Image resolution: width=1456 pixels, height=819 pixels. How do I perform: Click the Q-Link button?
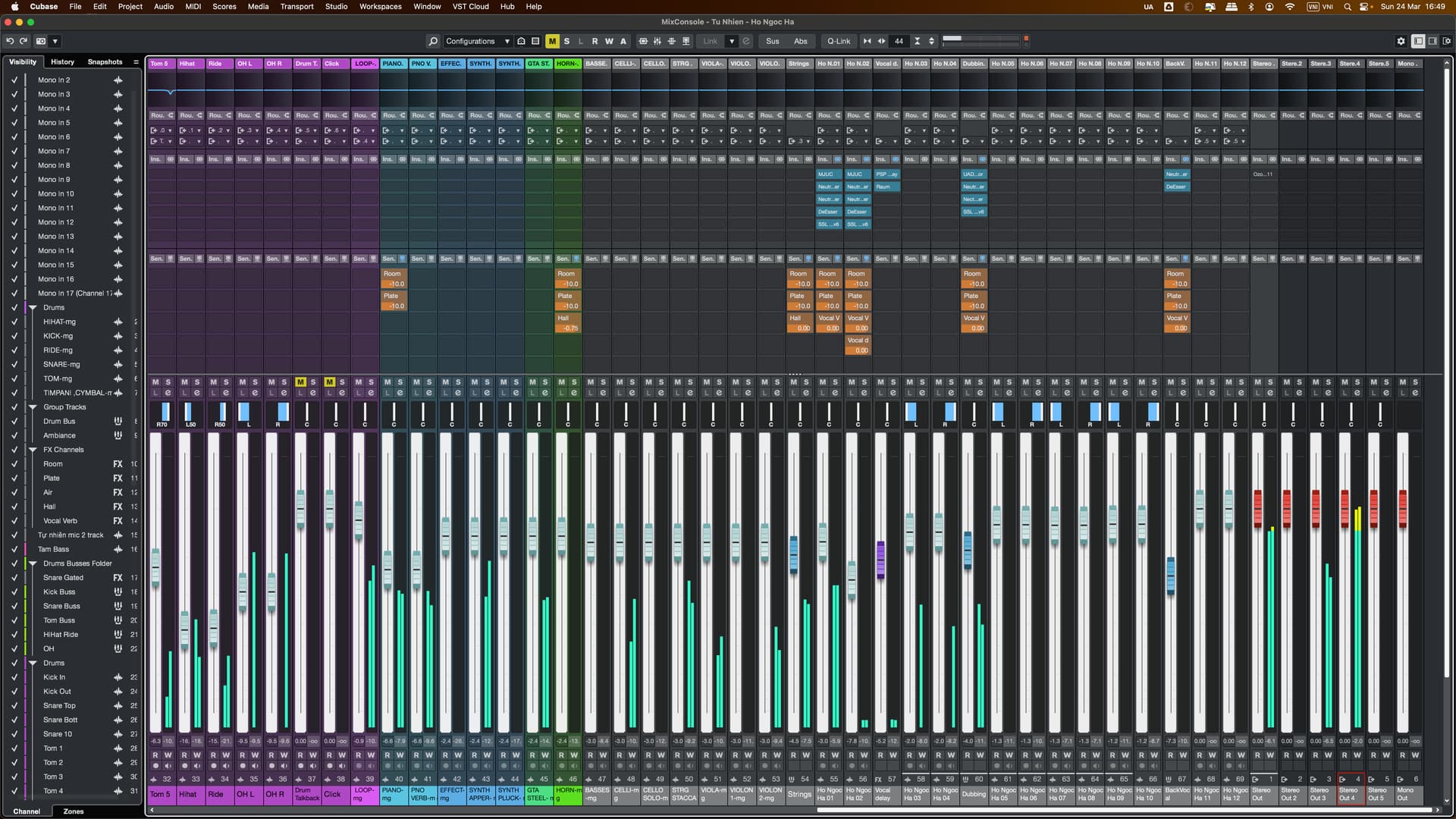point(838,41)
